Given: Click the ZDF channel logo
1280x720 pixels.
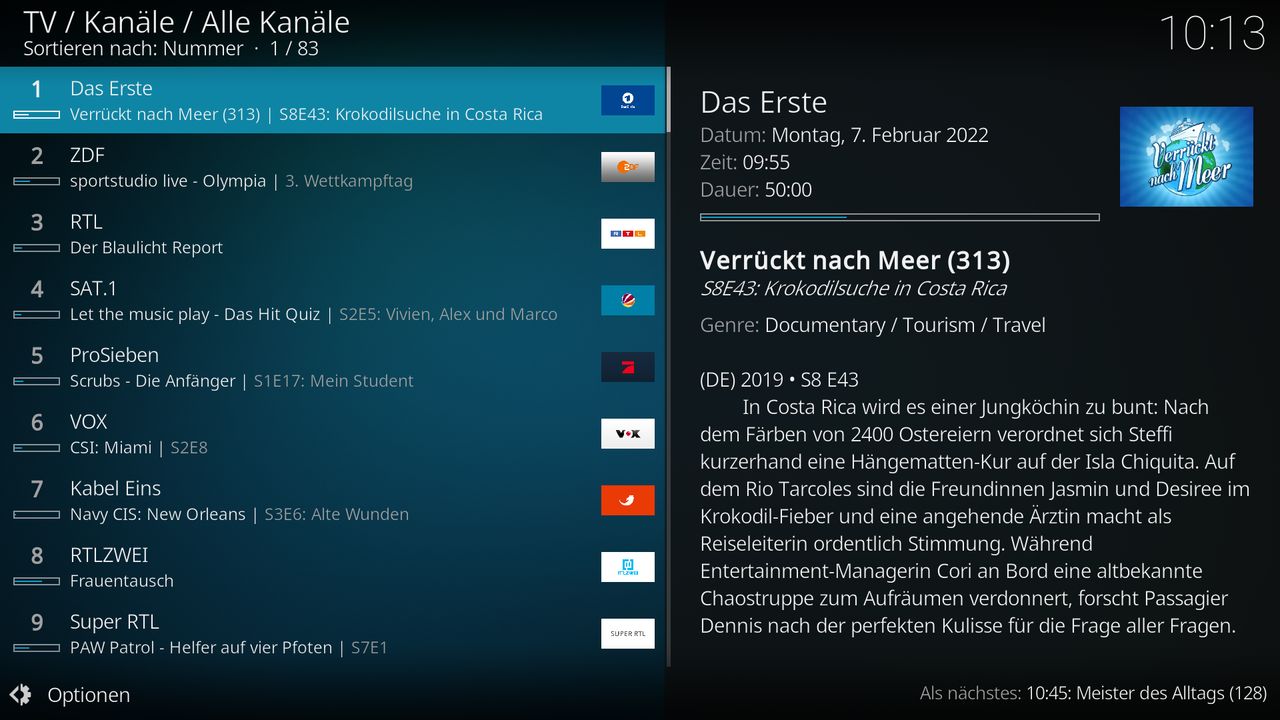Looking at the screenshot, I should coord(628,167).
